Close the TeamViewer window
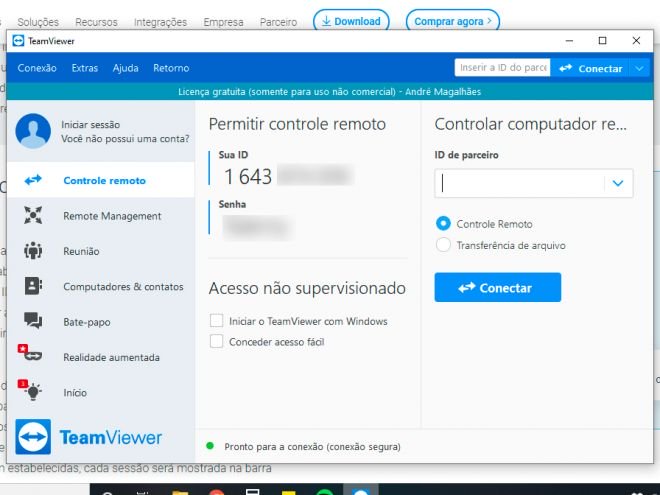 pyautogui.click(x=636, y=41)
